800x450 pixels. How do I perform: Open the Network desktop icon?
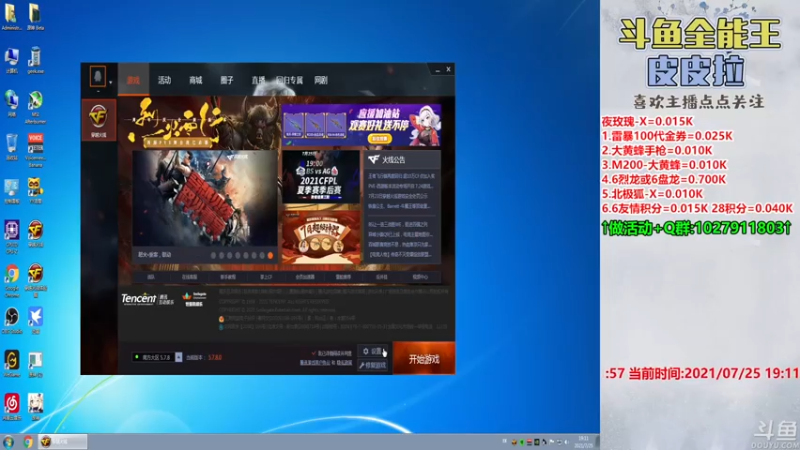click(11, 103)
